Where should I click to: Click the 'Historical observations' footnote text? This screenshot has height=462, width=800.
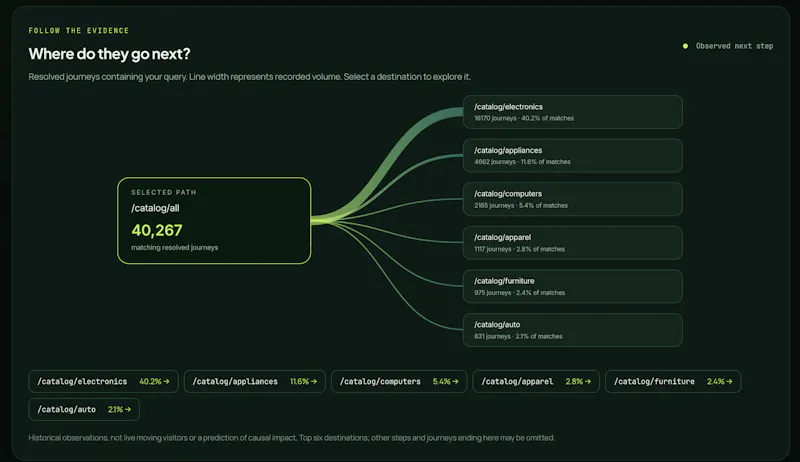(291, 438)
